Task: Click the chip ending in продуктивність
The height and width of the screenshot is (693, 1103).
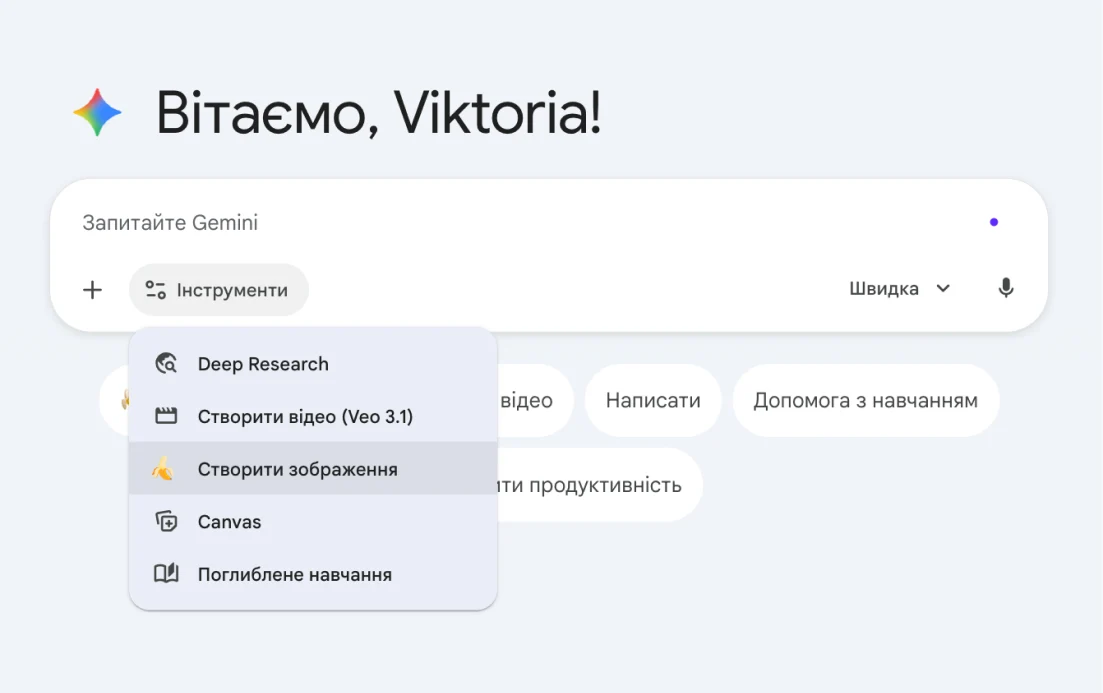Action: 600,485
